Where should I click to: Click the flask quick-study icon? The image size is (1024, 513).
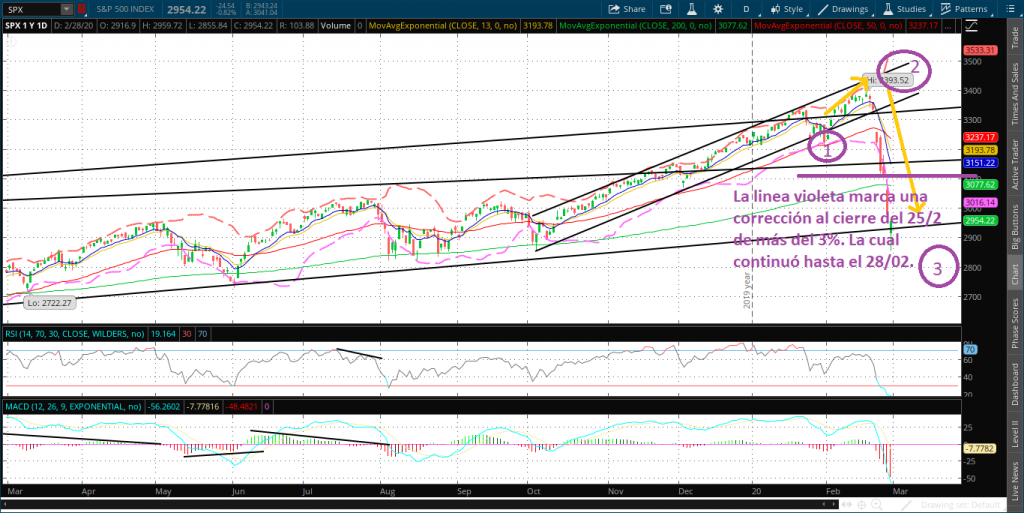pos(692,9)
